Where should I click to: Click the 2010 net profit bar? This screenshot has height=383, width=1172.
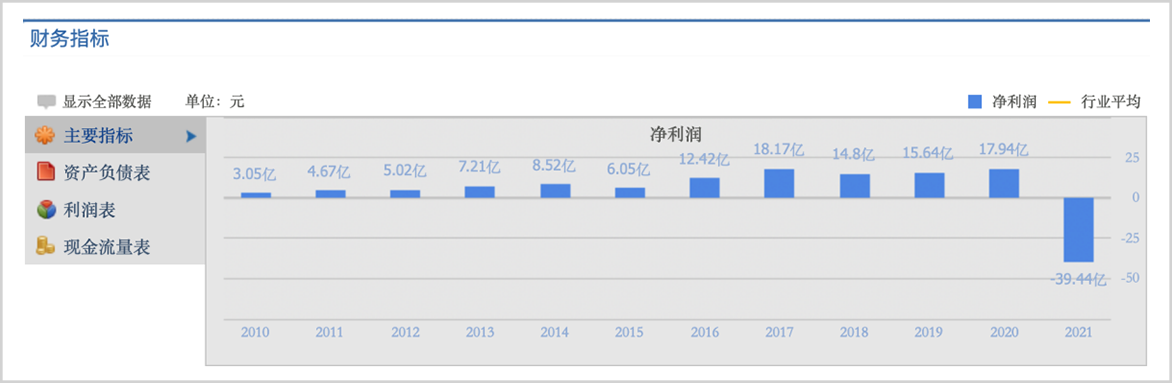256,195
